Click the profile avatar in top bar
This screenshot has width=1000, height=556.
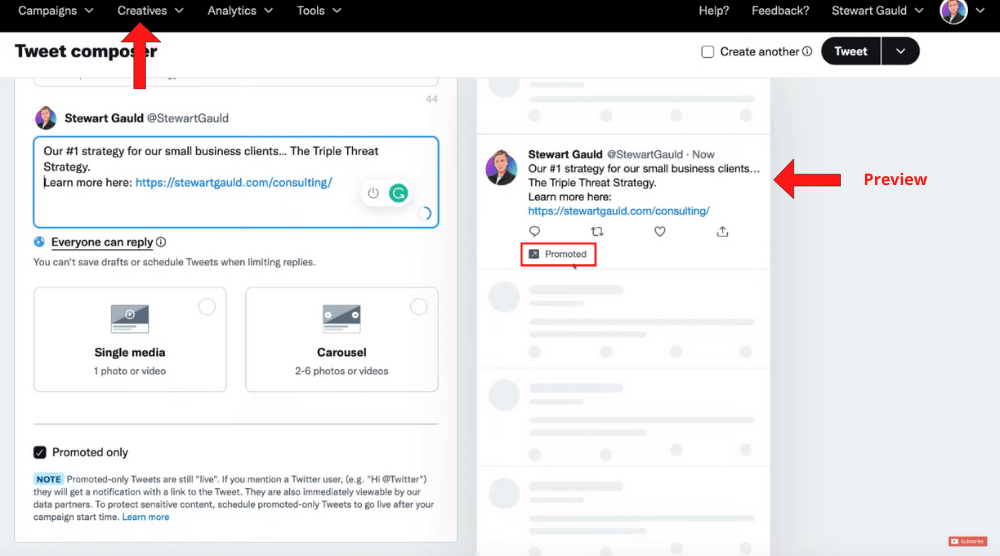pyautogui.click(x=953, y=11)
